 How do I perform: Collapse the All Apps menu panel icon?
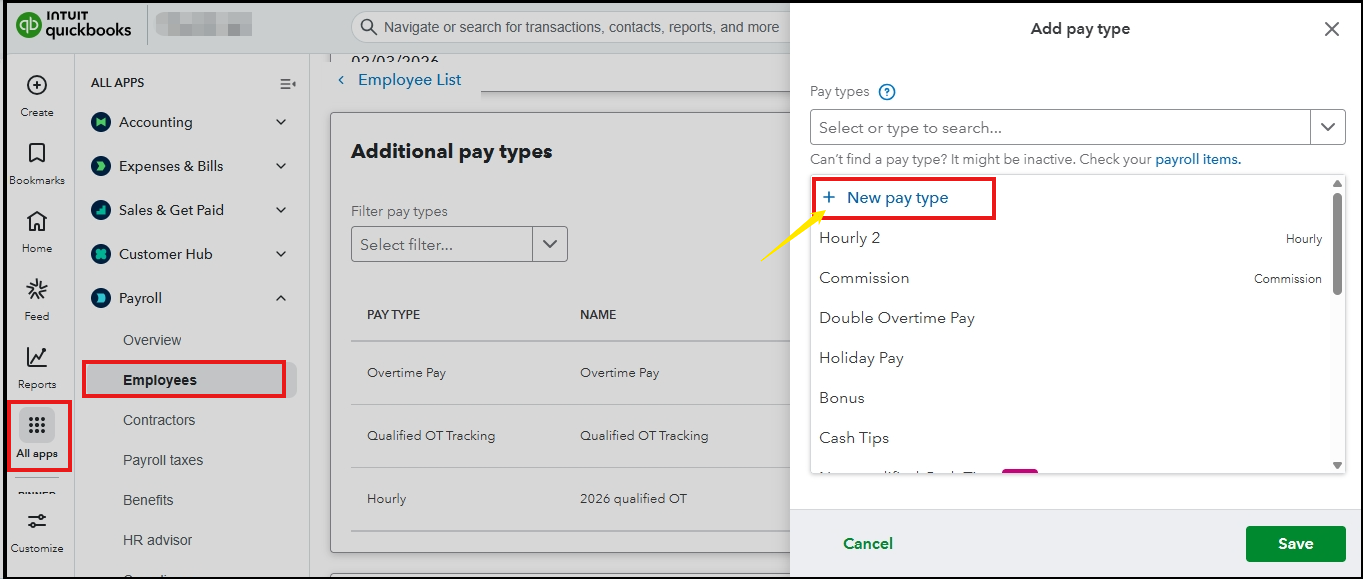tap(287, 84)
